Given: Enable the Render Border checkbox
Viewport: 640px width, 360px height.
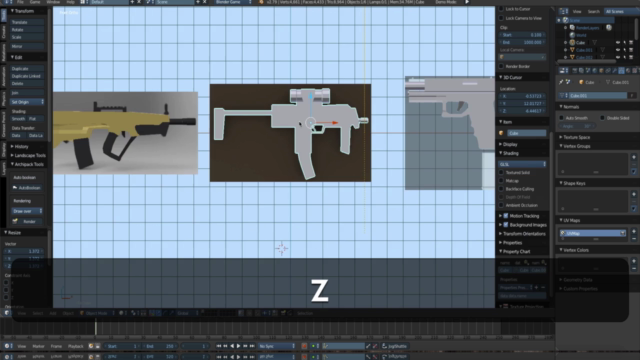Looking at the screenshot, I should [x=501, y=66].
